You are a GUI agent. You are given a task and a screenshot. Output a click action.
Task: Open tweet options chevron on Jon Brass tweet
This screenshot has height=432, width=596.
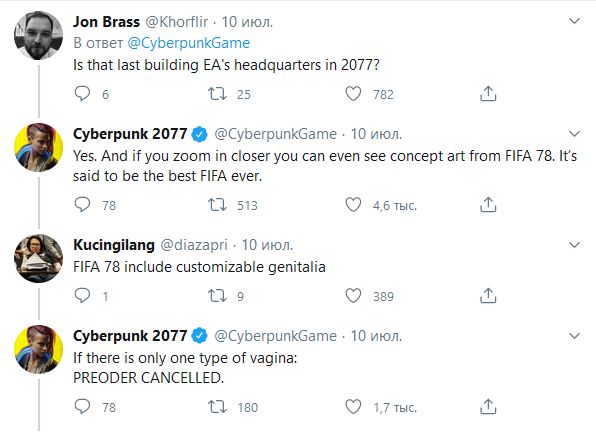point(574,21)
